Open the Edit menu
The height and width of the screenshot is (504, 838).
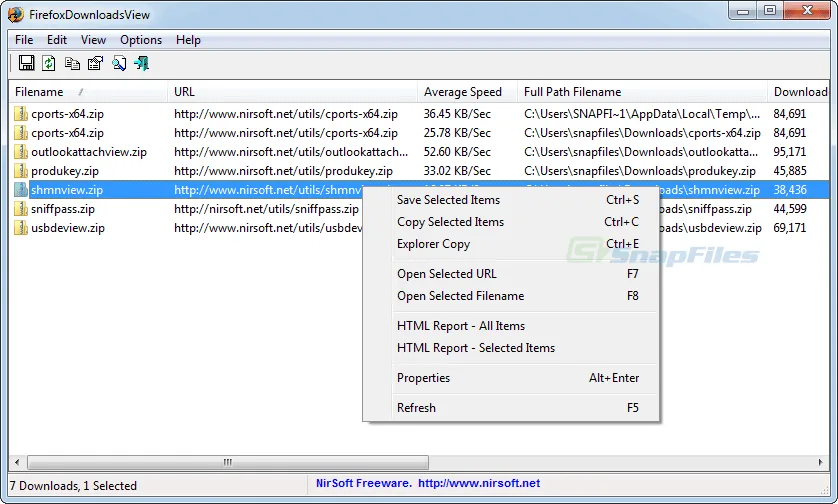[57, 40]
